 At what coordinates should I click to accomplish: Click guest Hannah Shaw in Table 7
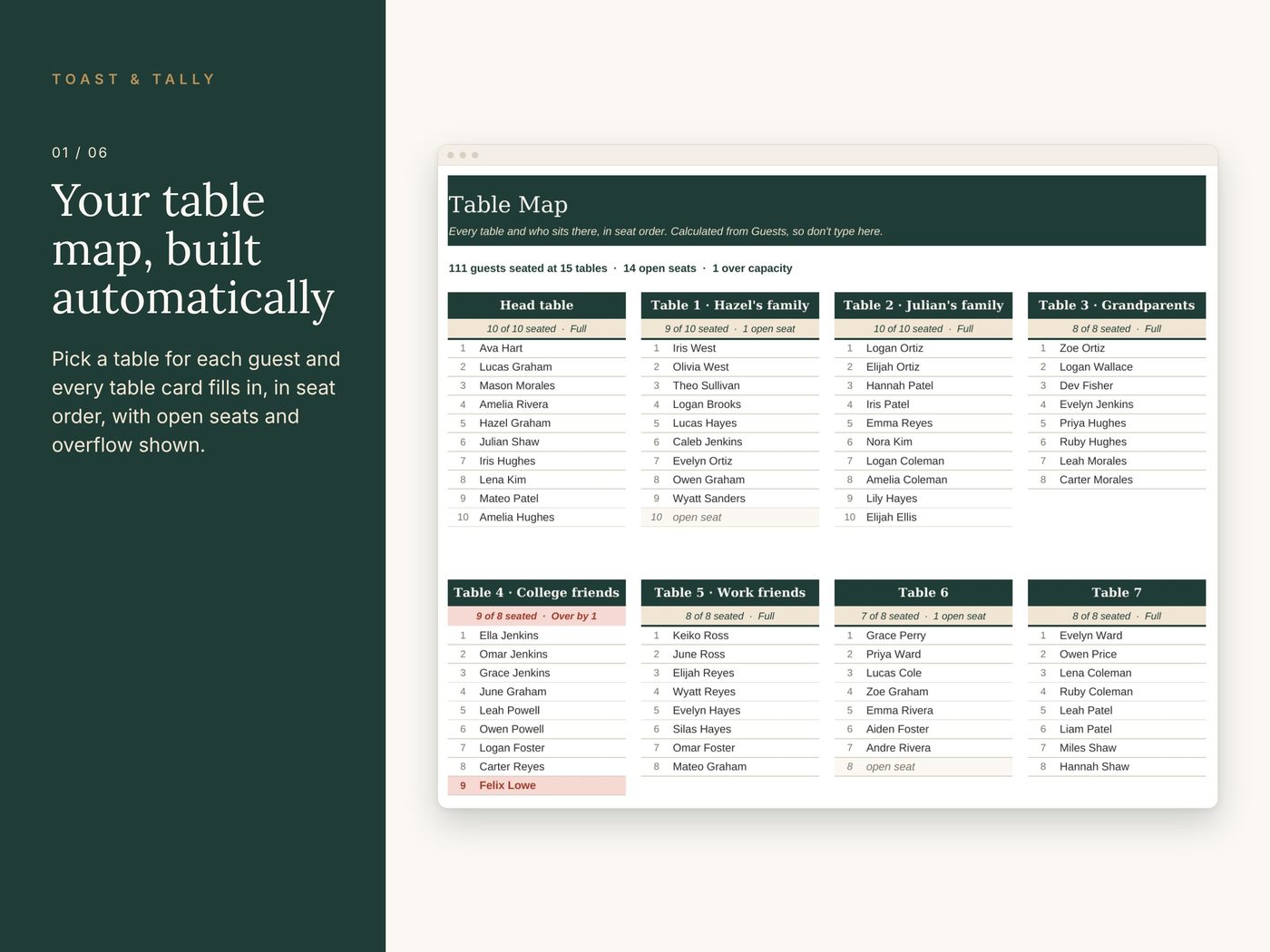[1117, 767]
